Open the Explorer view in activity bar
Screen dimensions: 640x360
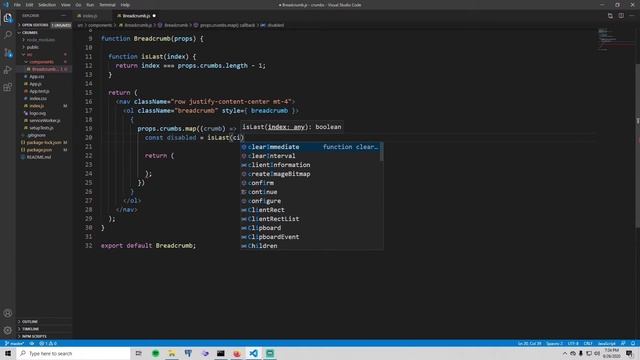point(8,18)
